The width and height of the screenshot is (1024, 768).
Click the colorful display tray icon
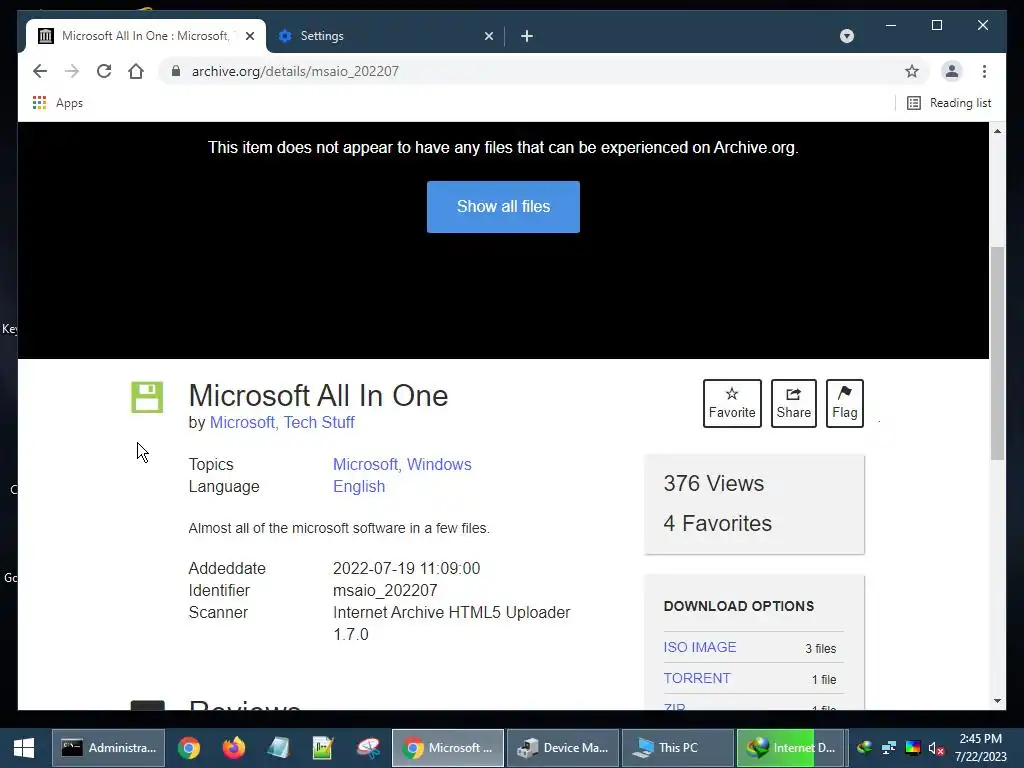click(x=913, y=748)
